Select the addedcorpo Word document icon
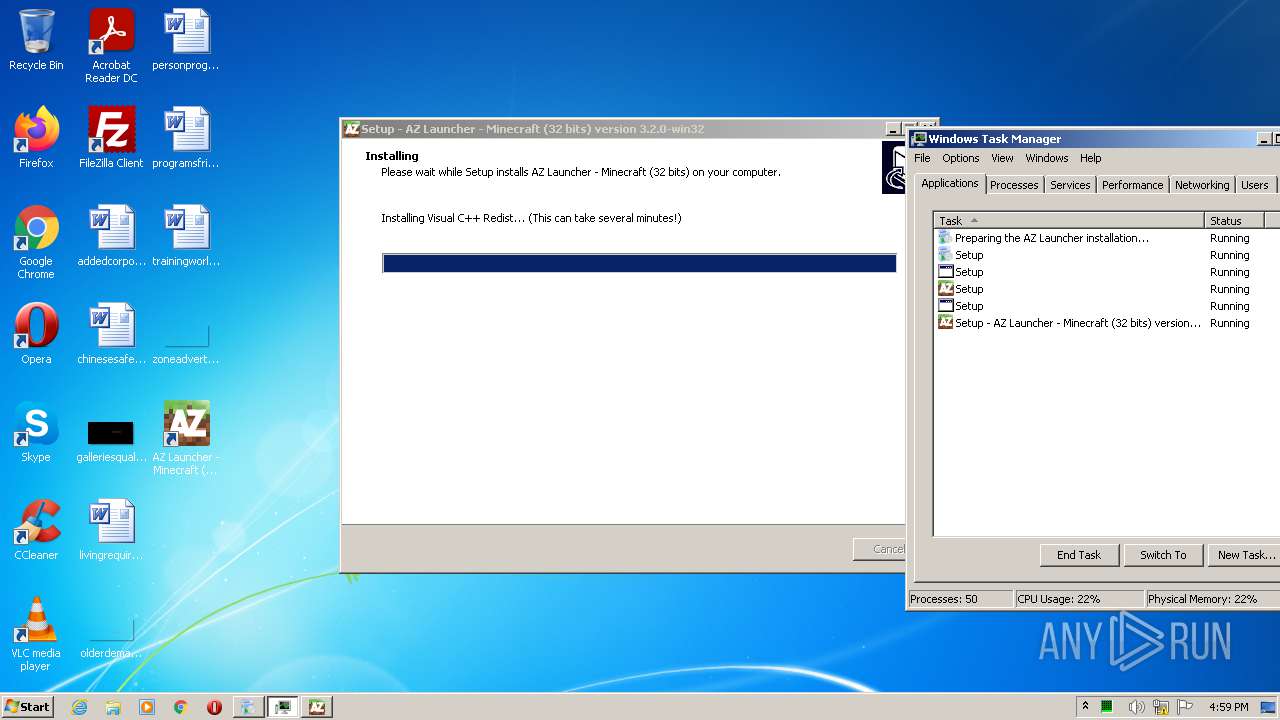Image resolution: width=1280 pixels, height=720 pixels. tap(111, 236)
